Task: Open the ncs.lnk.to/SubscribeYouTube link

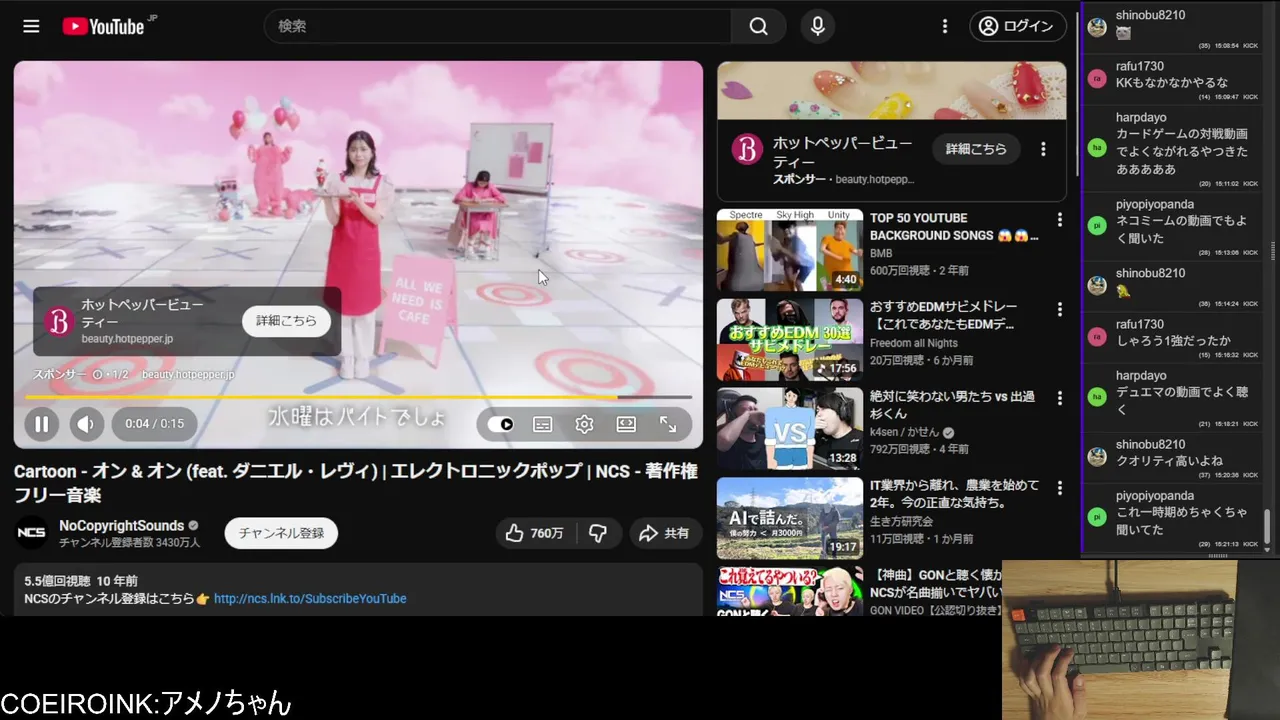Action: click(310, 598)
